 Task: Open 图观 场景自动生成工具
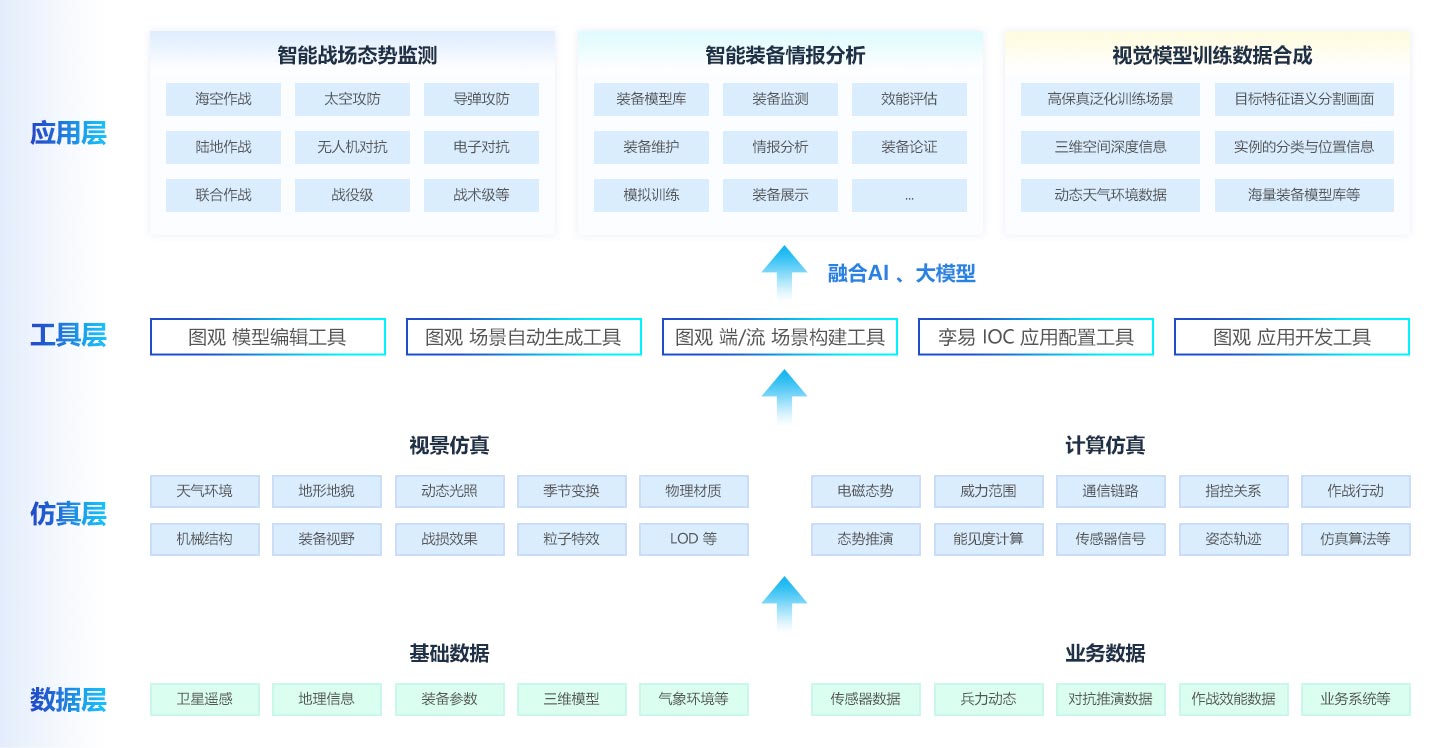pyautogui.click(x=523, y=337)
